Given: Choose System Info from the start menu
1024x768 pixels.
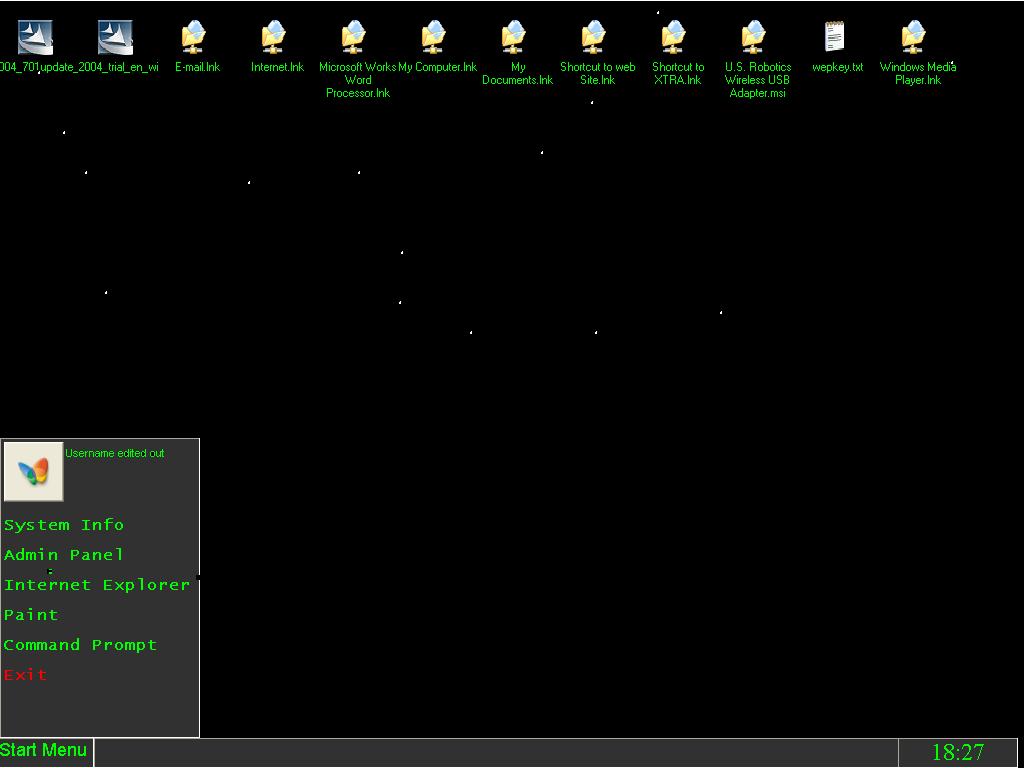Looking at the screenshot, I should tap(64, 525).
